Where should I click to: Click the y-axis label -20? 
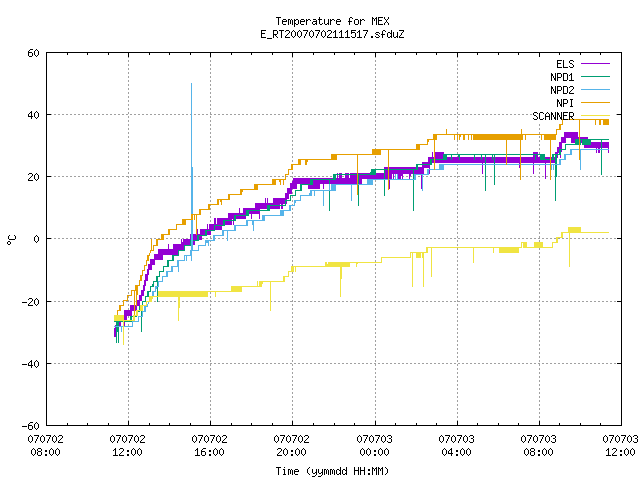click(x=30, y=302)
